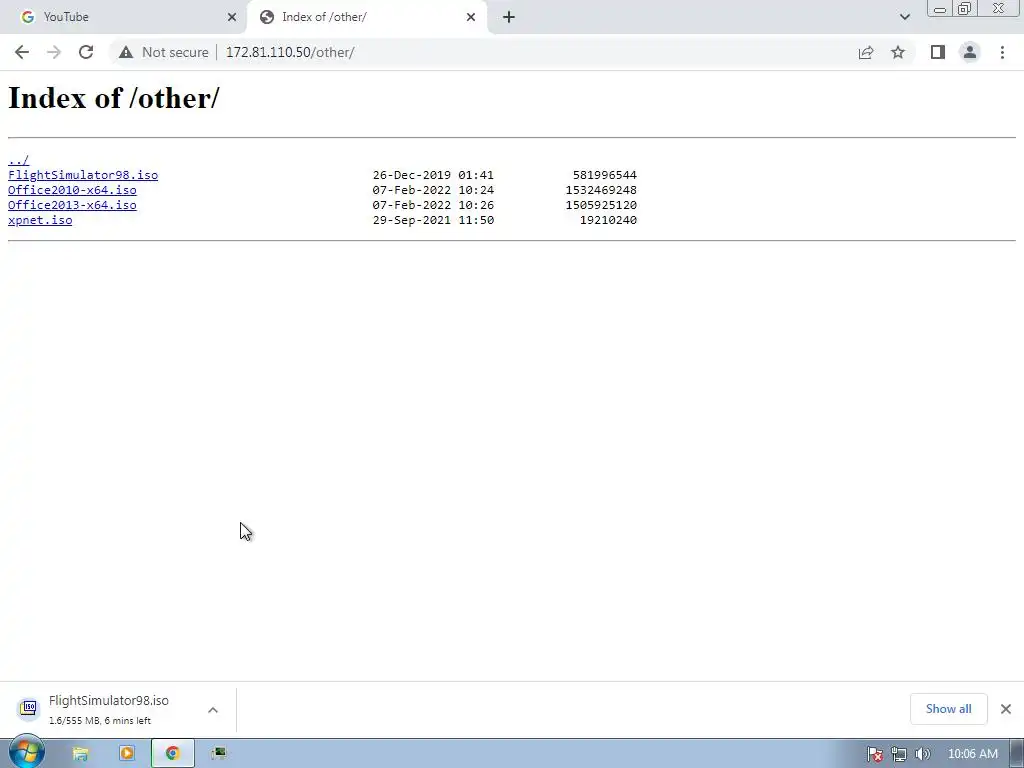Open Action Center flag in tray
The image size is (1024, 768).
(874, 754)
